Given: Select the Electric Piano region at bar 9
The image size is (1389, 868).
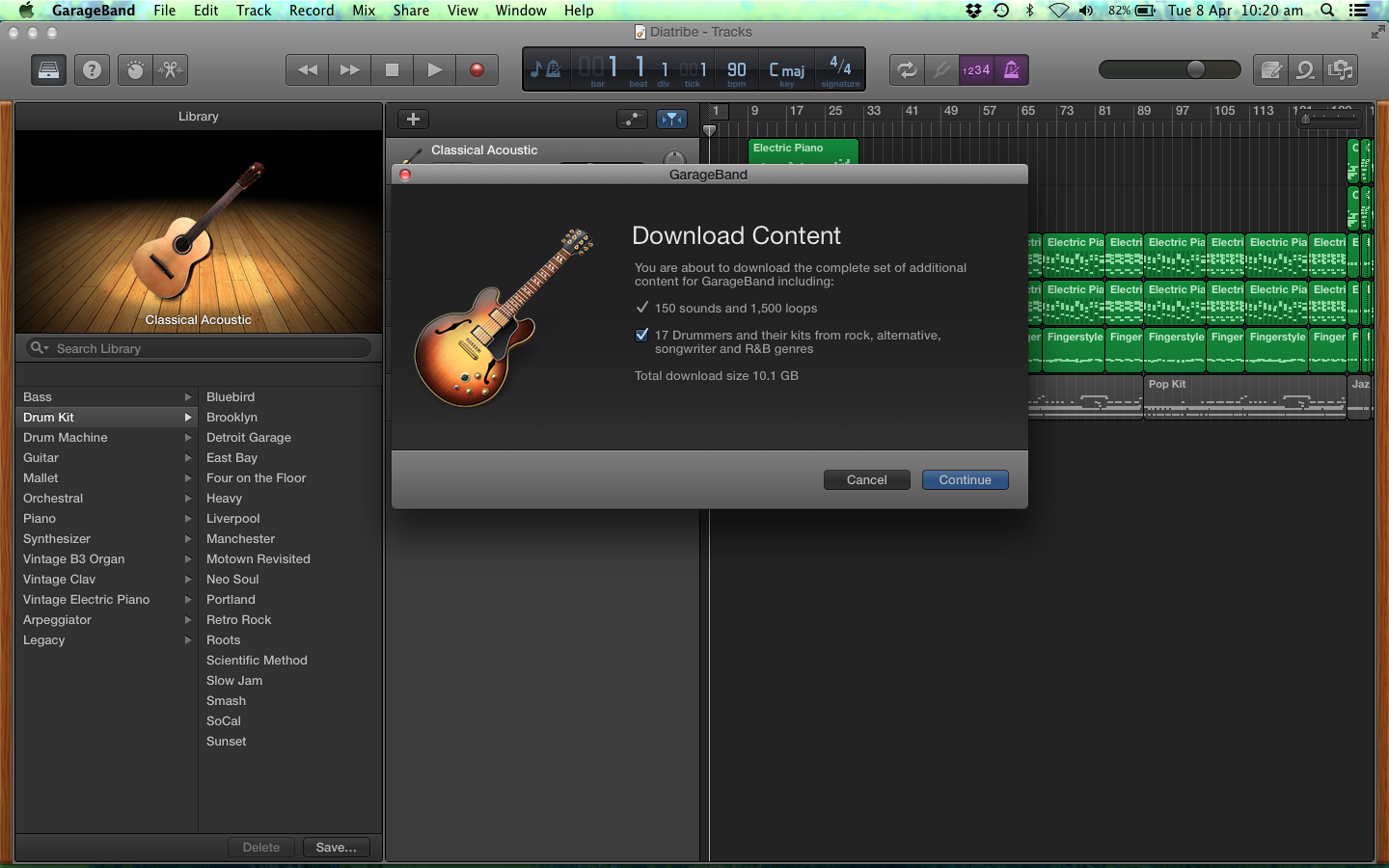Looking at the screenshot, I should click(x=803, y=151).
